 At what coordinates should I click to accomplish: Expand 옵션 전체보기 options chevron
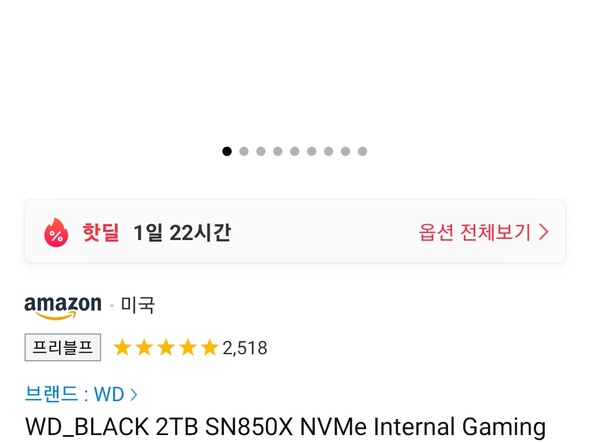coord(544,232)
